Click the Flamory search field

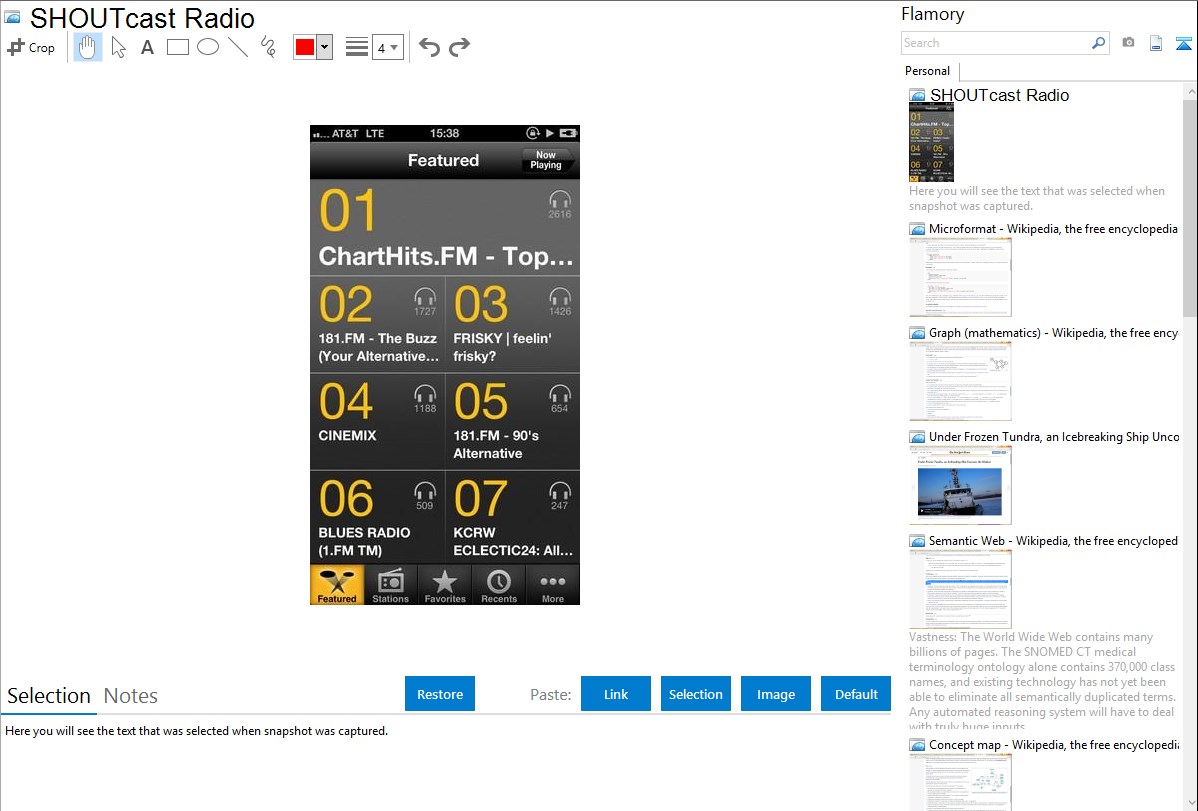click(996, 43)
